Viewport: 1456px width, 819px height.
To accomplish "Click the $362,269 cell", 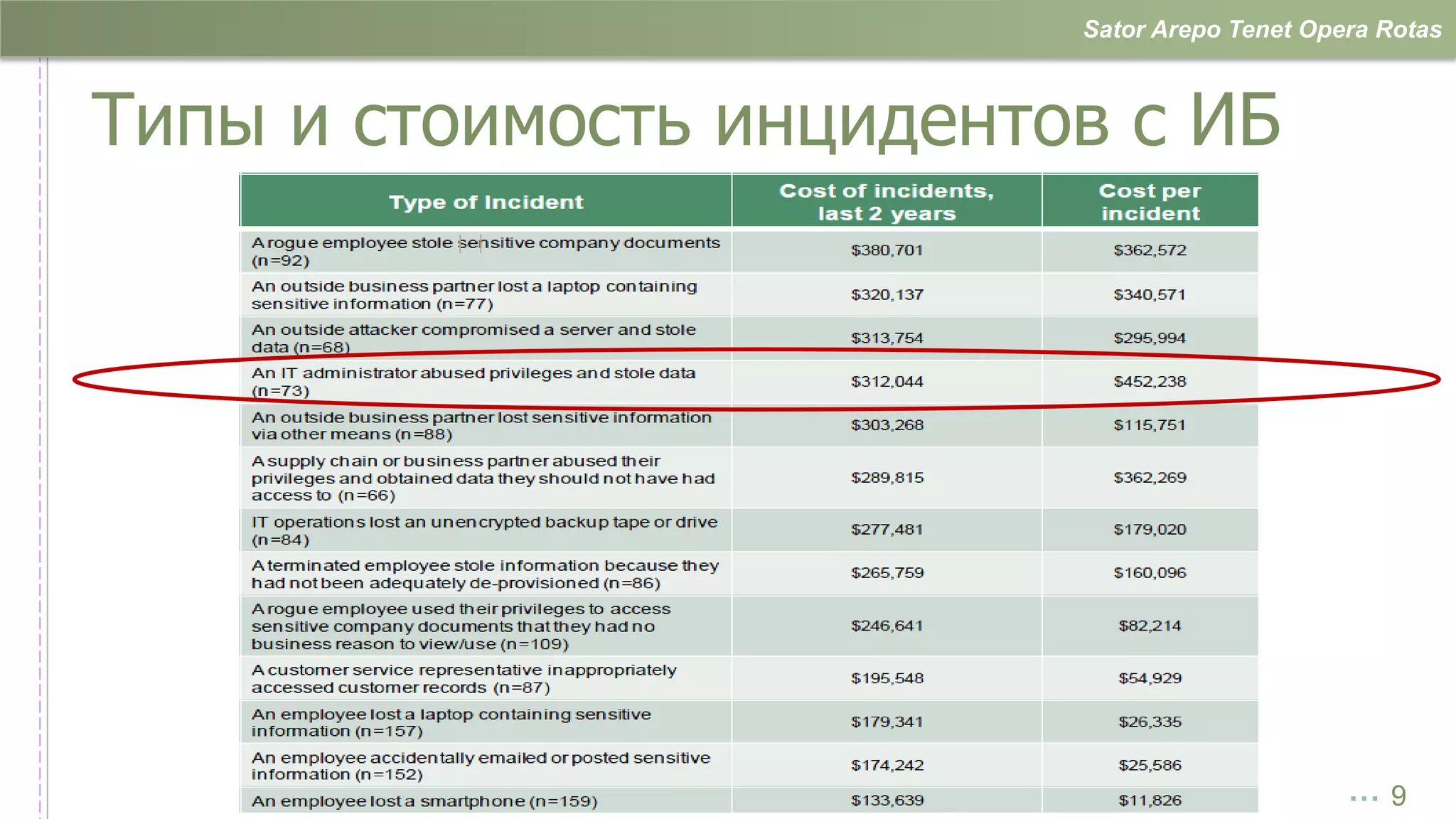I will (x=1150, y=477).
